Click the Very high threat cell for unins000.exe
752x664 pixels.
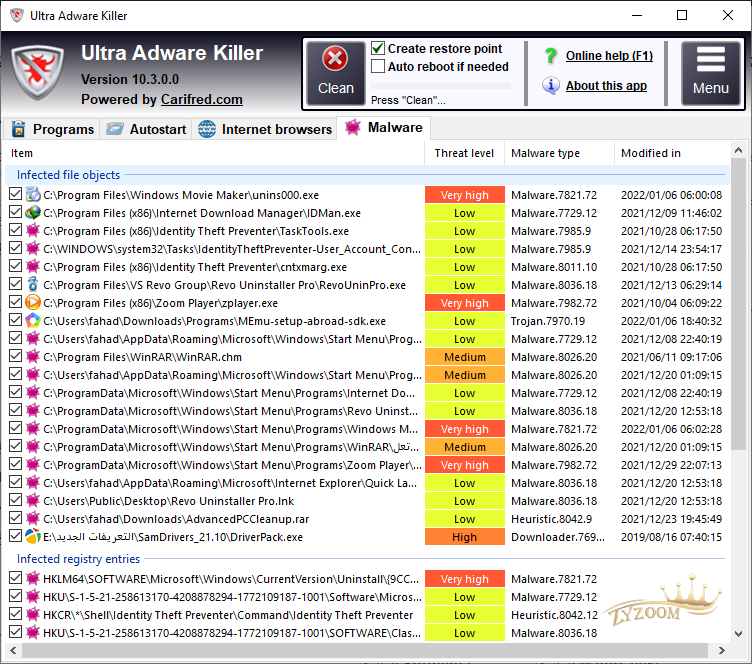point(465,195)
